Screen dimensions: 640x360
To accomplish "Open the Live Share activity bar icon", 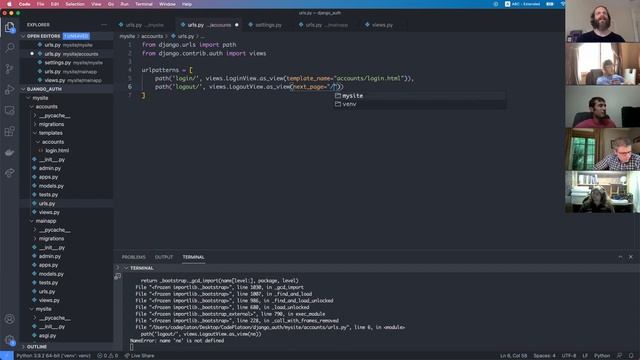I will (9, 173).
